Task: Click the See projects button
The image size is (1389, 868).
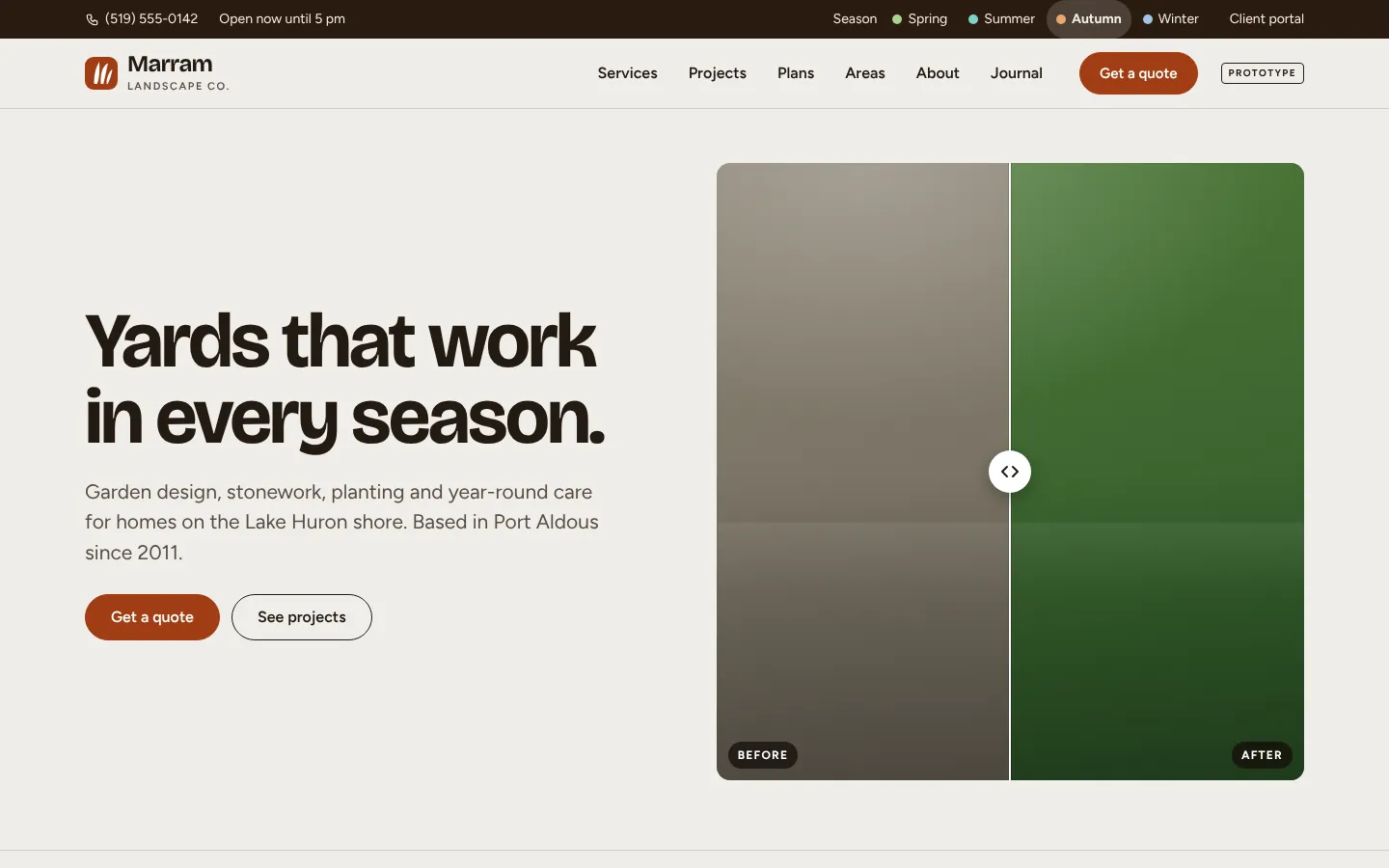Action: (x=302, y=617)
